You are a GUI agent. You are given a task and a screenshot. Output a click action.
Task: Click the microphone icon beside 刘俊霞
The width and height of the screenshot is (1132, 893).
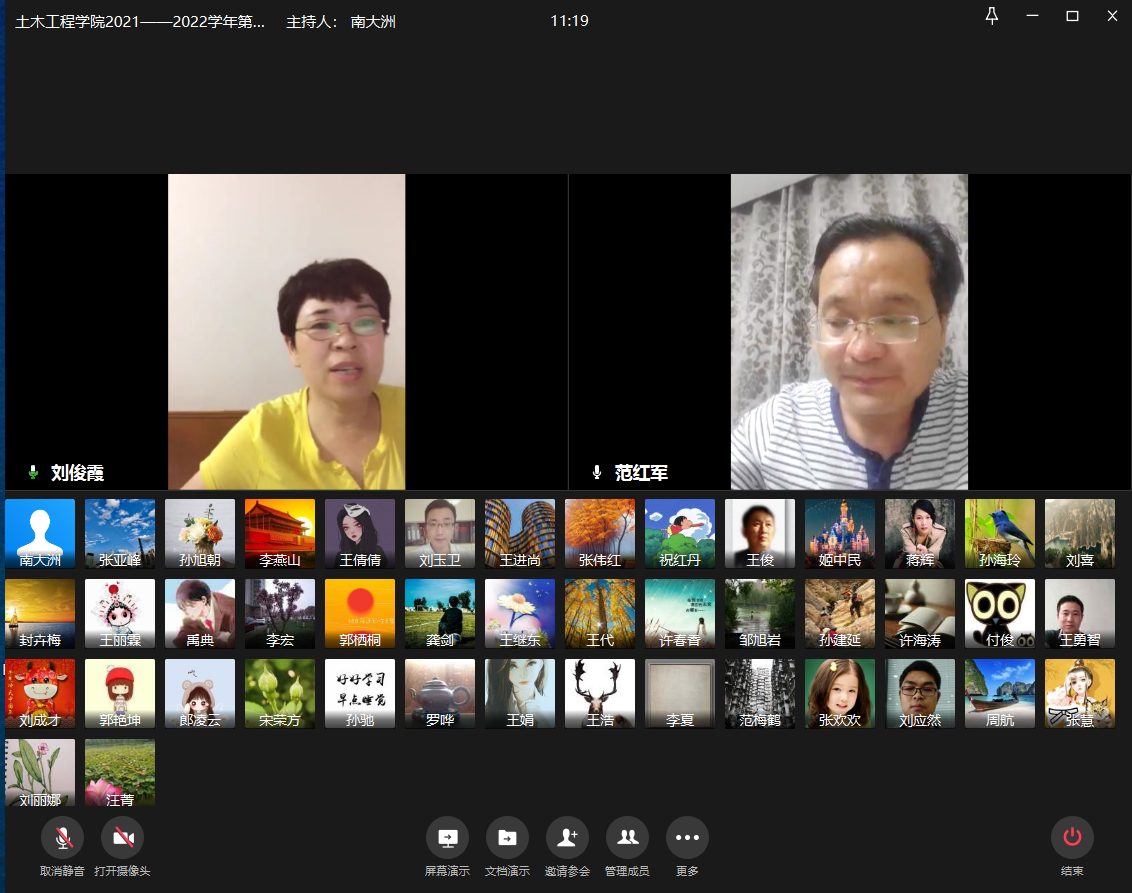click(x=33, y=473)
